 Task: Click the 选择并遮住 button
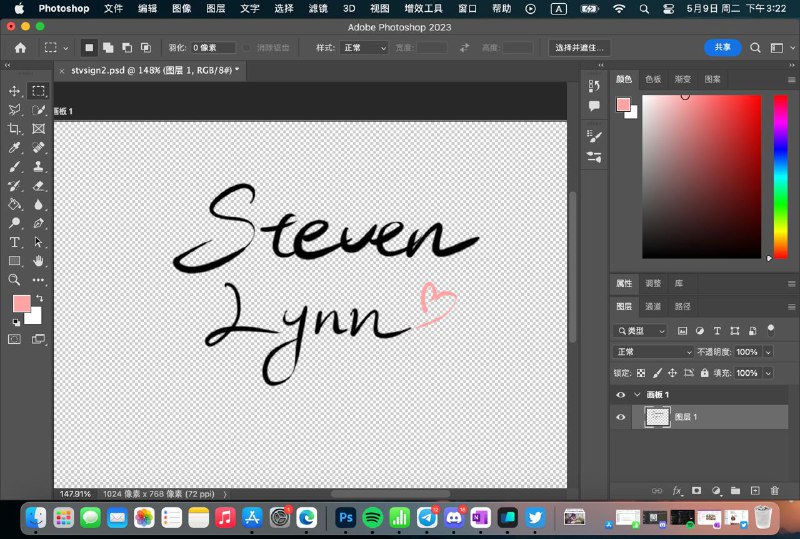click(580, 48)
